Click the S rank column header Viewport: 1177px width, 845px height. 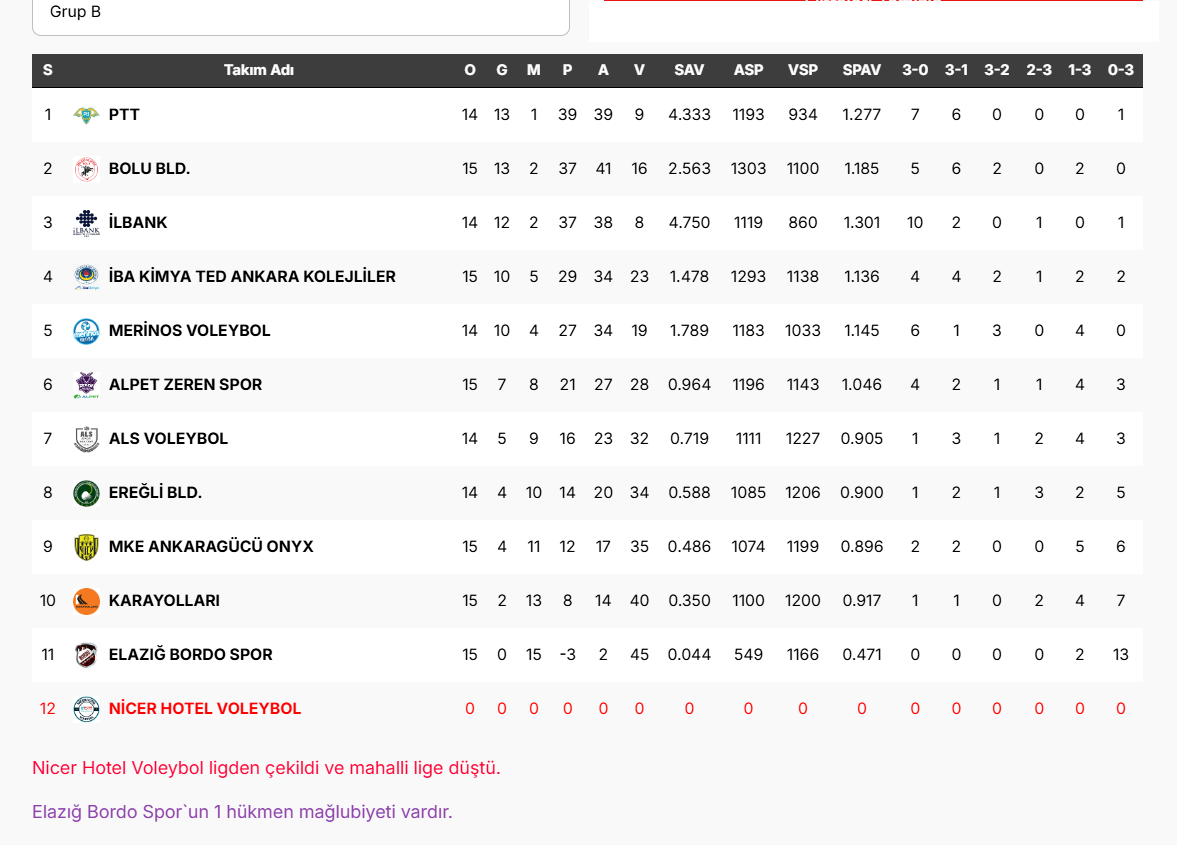click(x=47, y=71)
